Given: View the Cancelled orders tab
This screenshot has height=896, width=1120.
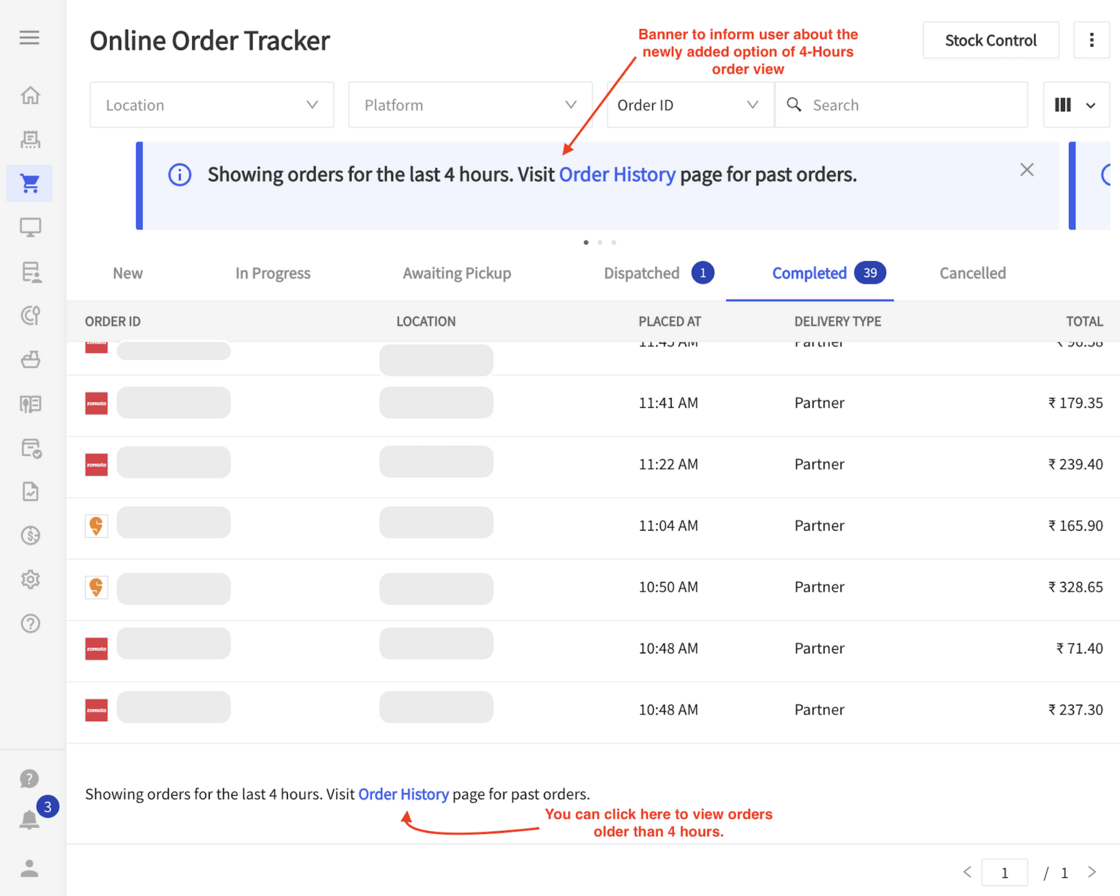Looking at the screenshot, I should [971, 273].
